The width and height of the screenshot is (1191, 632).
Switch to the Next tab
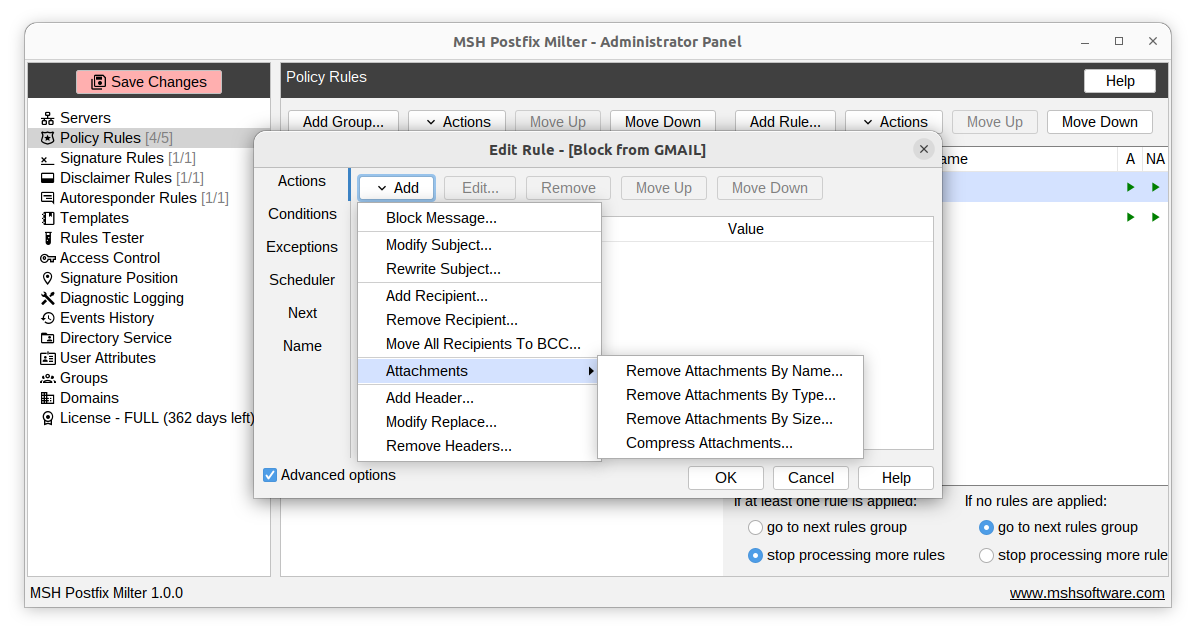point(302,313)
